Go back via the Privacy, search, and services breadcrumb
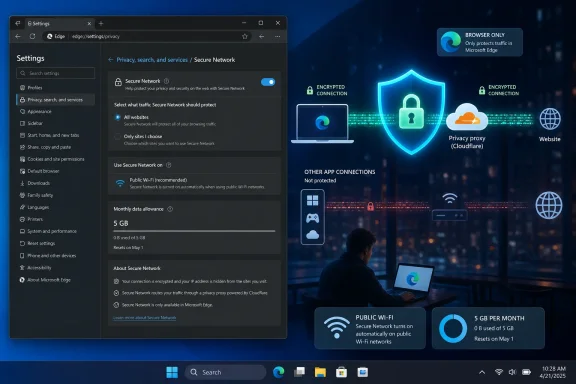This screenshot has height=384, width=576. coord(152,60)
